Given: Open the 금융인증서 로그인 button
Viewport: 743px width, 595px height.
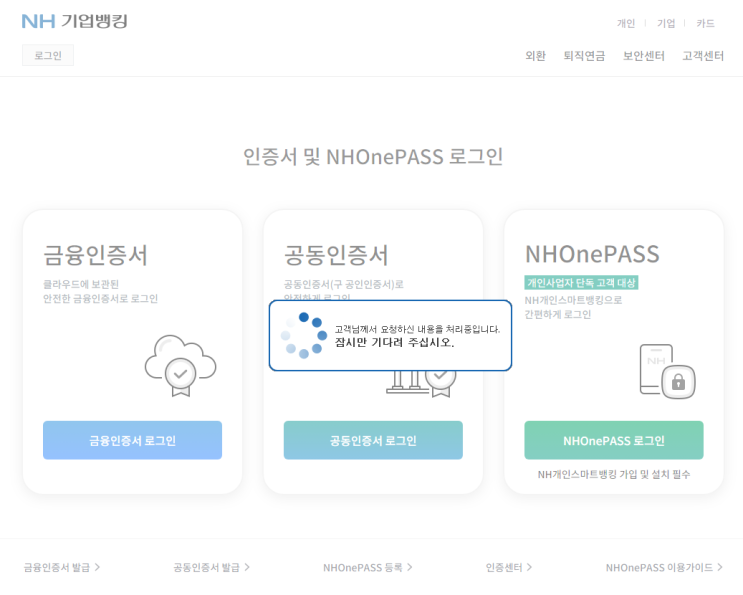Looking at the screenshot, I should 132,440.
